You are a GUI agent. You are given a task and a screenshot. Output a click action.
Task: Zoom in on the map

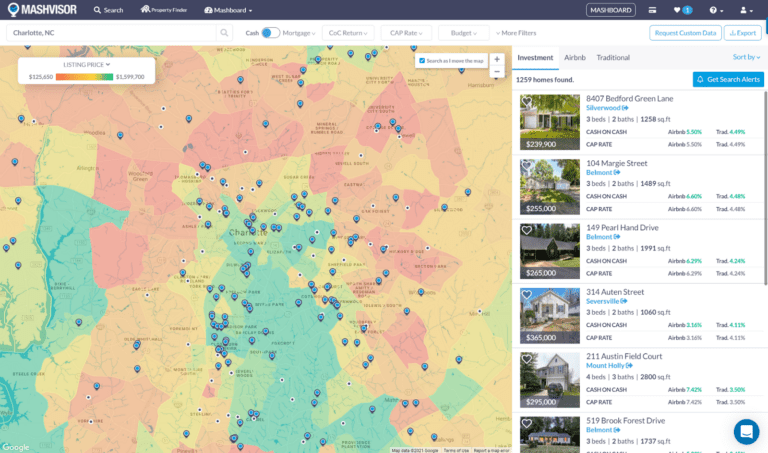click(x=497, y=59)
